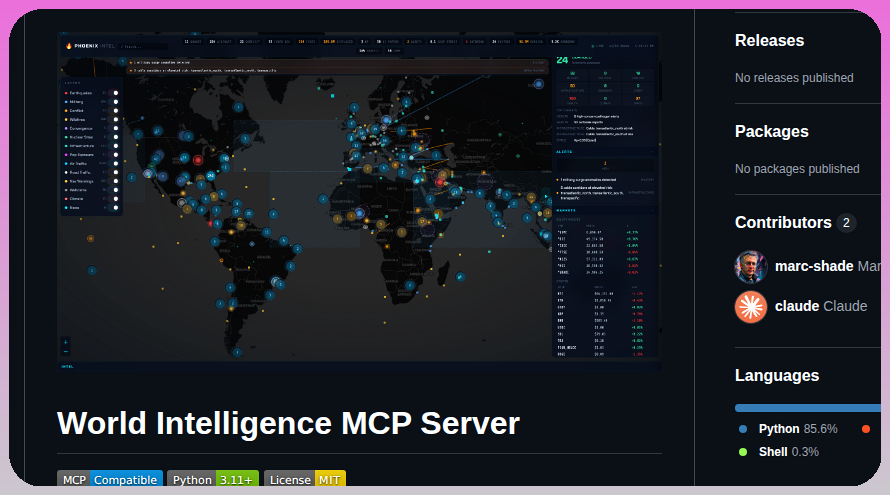Click the green Shell language dot
Screen dimensions: 890x495
coord(743,452)
